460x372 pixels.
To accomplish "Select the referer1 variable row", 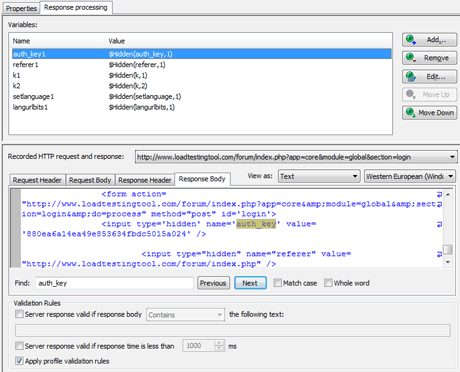I will [201, 65].
